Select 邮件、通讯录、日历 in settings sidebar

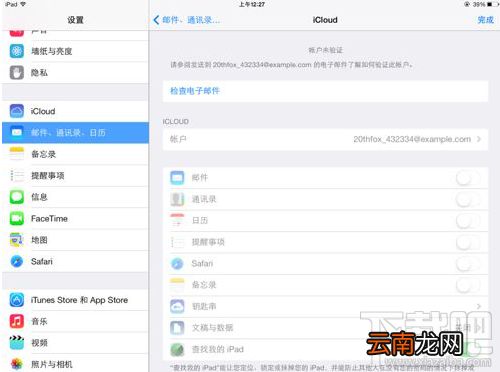[x=75, y=133]
